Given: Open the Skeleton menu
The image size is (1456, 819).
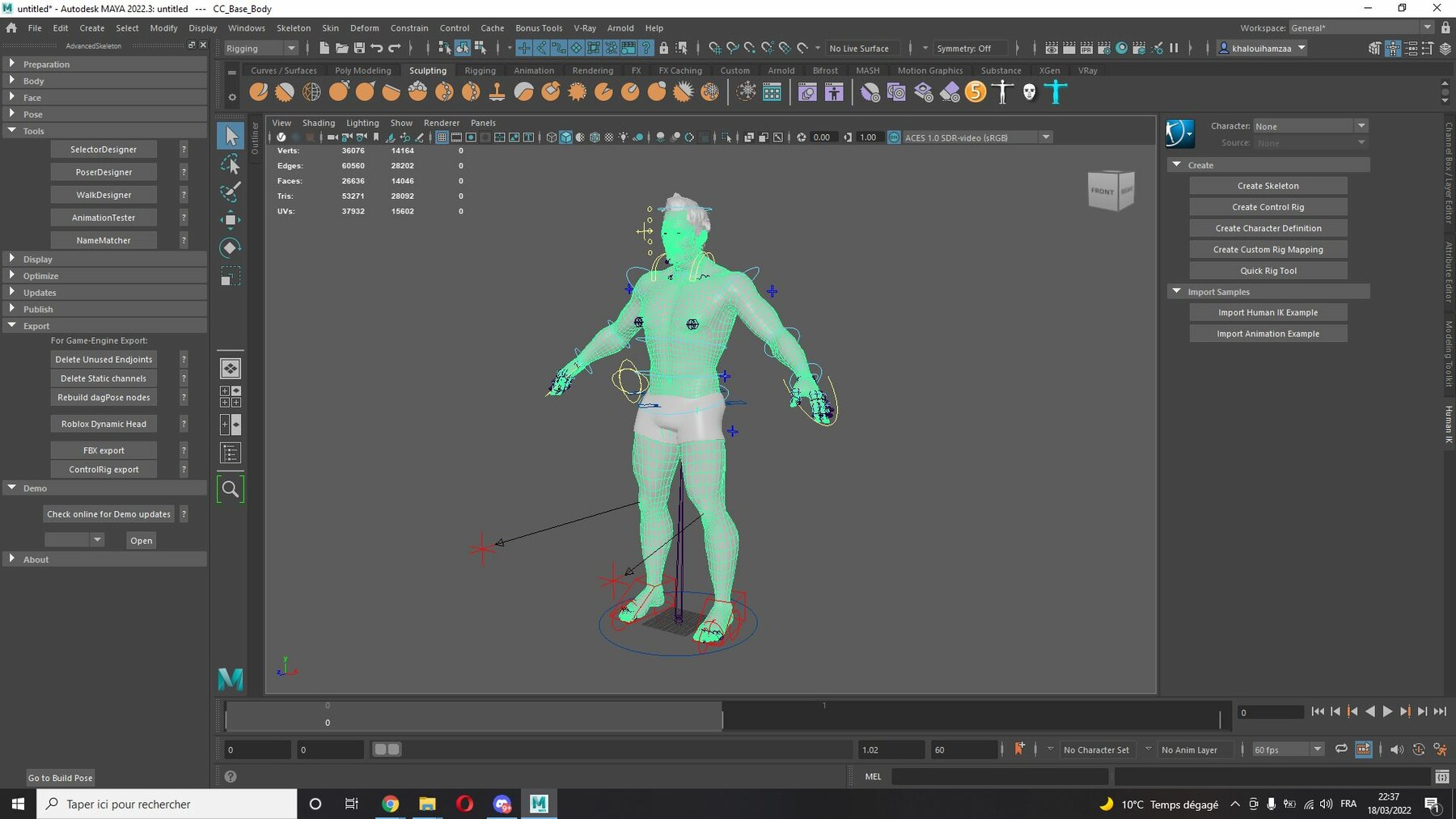Looking at the screenshot, I should [x=293, y=27].
